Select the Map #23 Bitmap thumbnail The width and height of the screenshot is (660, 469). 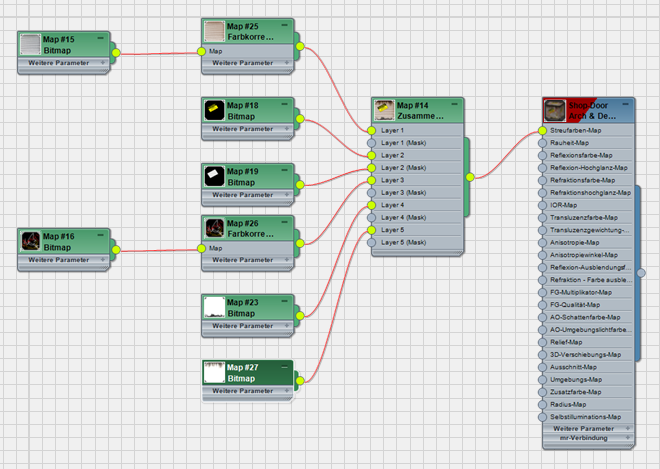pos(214,308)
